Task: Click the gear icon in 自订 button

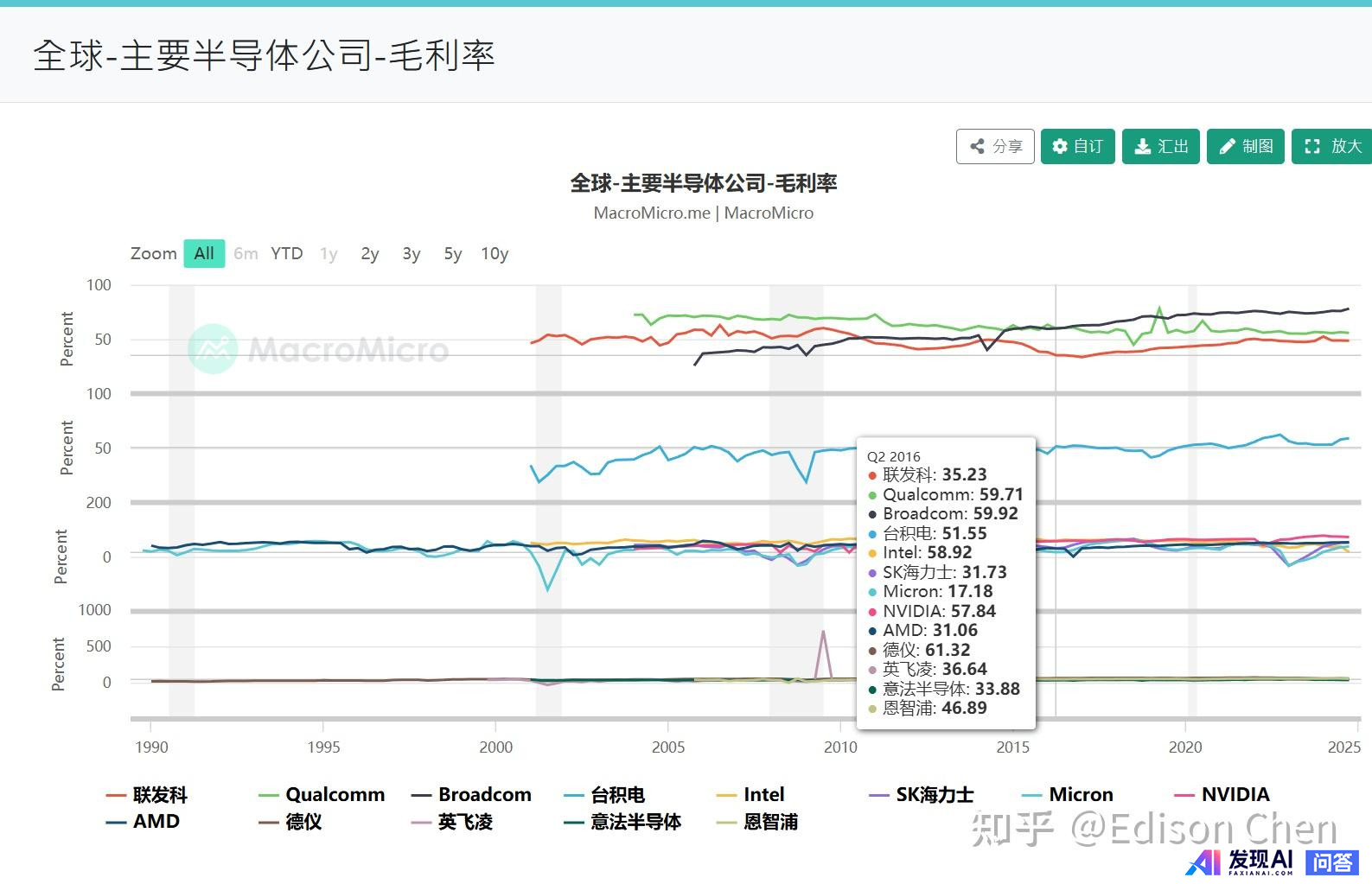Action: tap(1060, 146)
